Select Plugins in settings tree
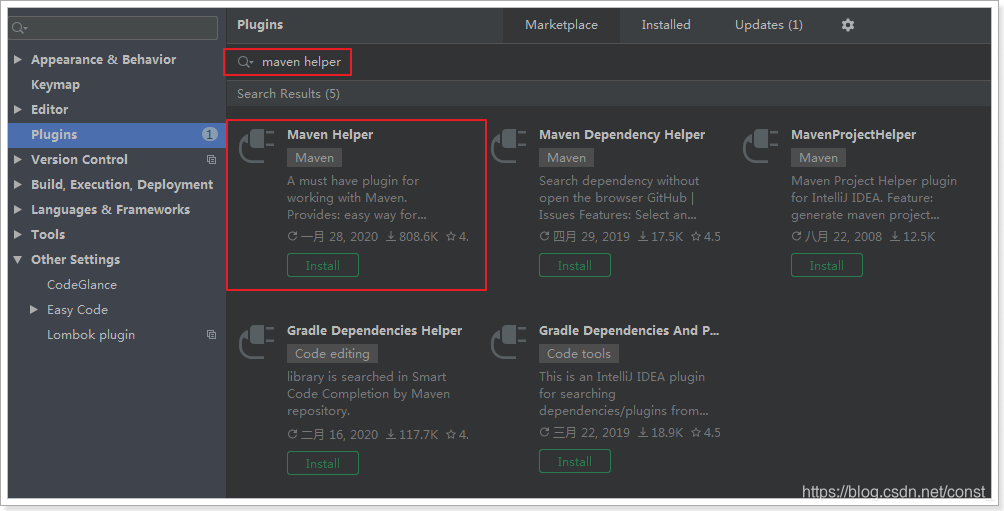1004x511 pixels. tap(117, 134)
